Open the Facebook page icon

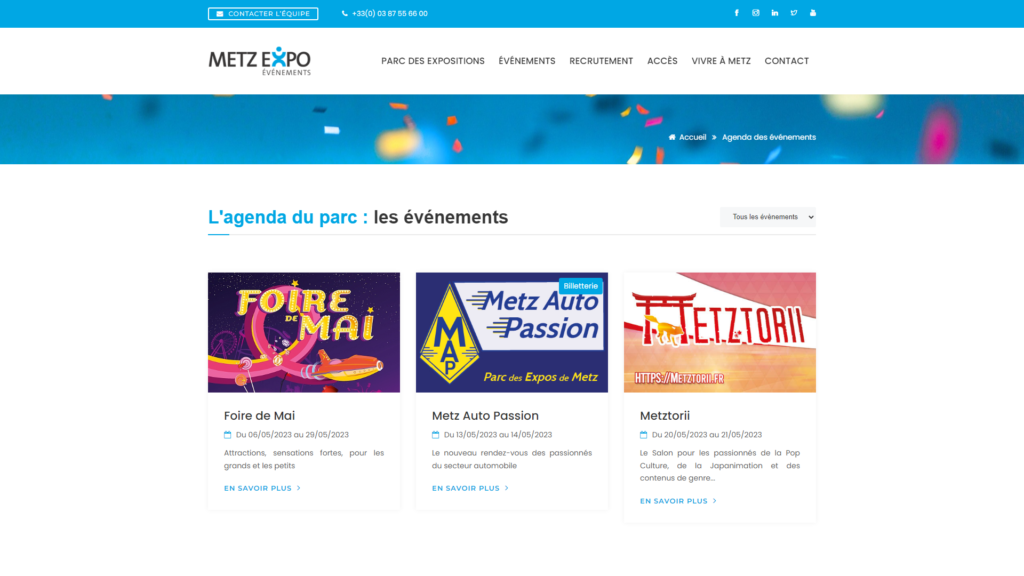pos(737,13)
